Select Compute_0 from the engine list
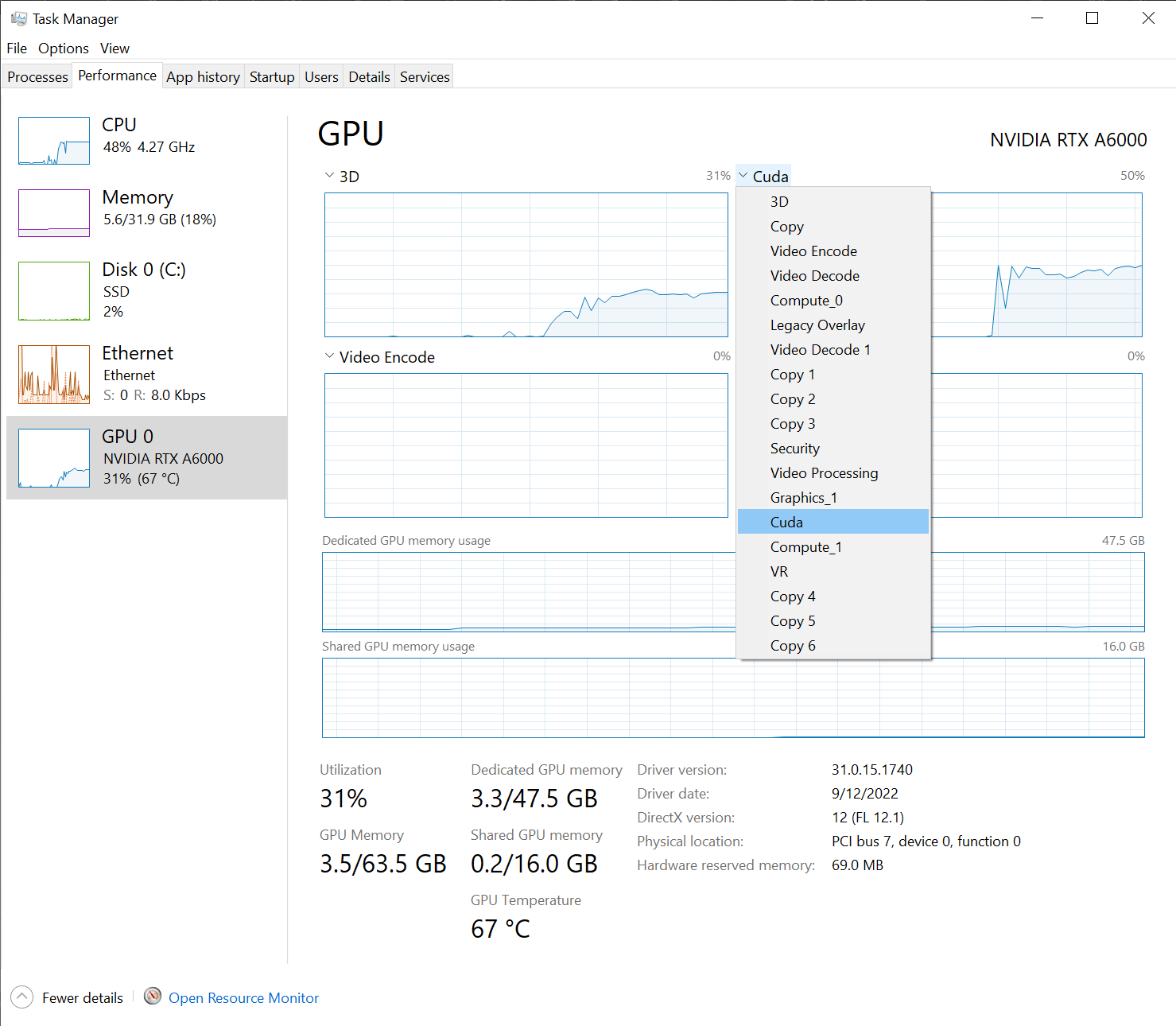 click(806, 300)
